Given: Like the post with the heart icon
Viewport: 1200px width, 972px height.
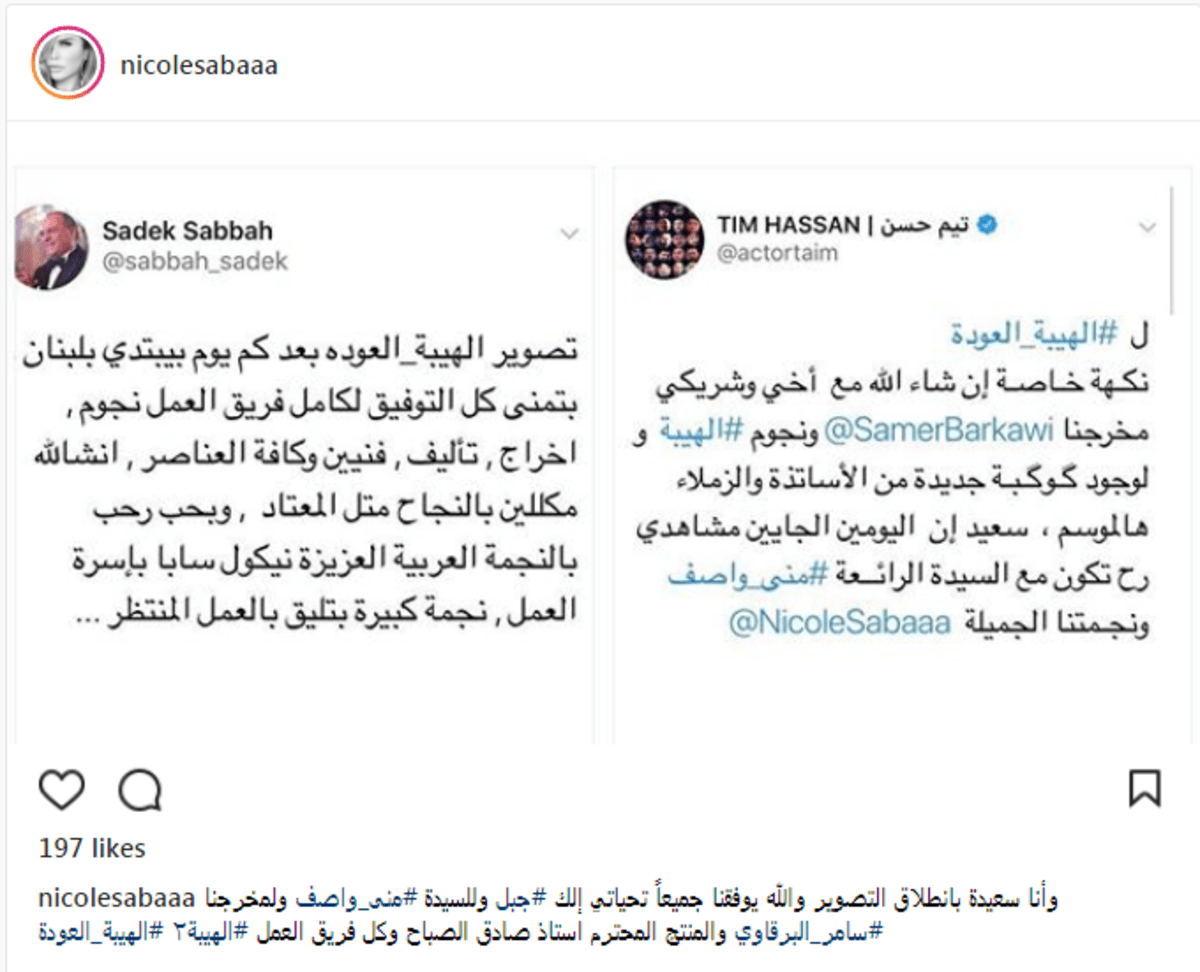Looking at the screenshot, I should point(61,790).
